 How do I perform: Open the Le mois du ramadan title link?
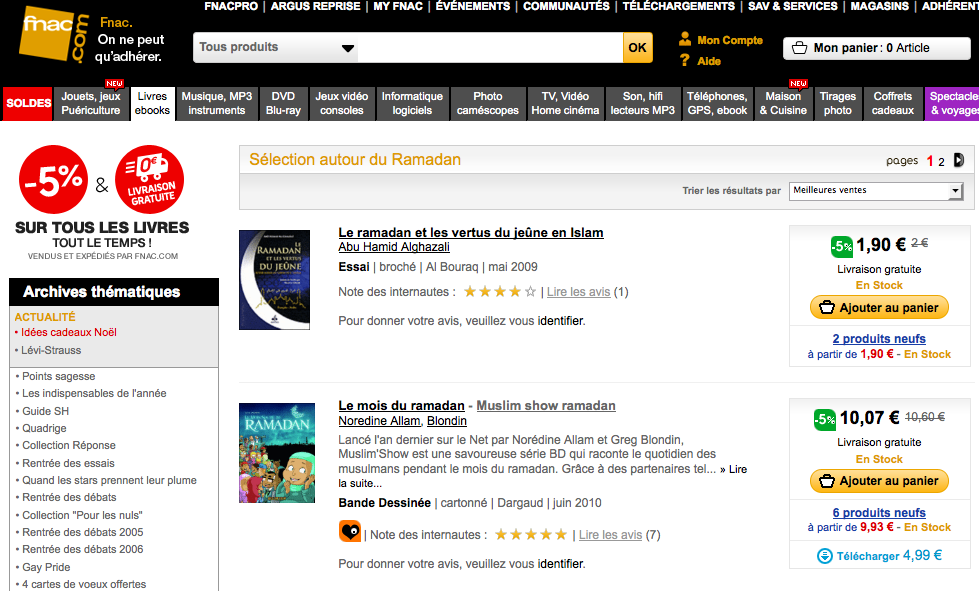[x=401, y=406]
